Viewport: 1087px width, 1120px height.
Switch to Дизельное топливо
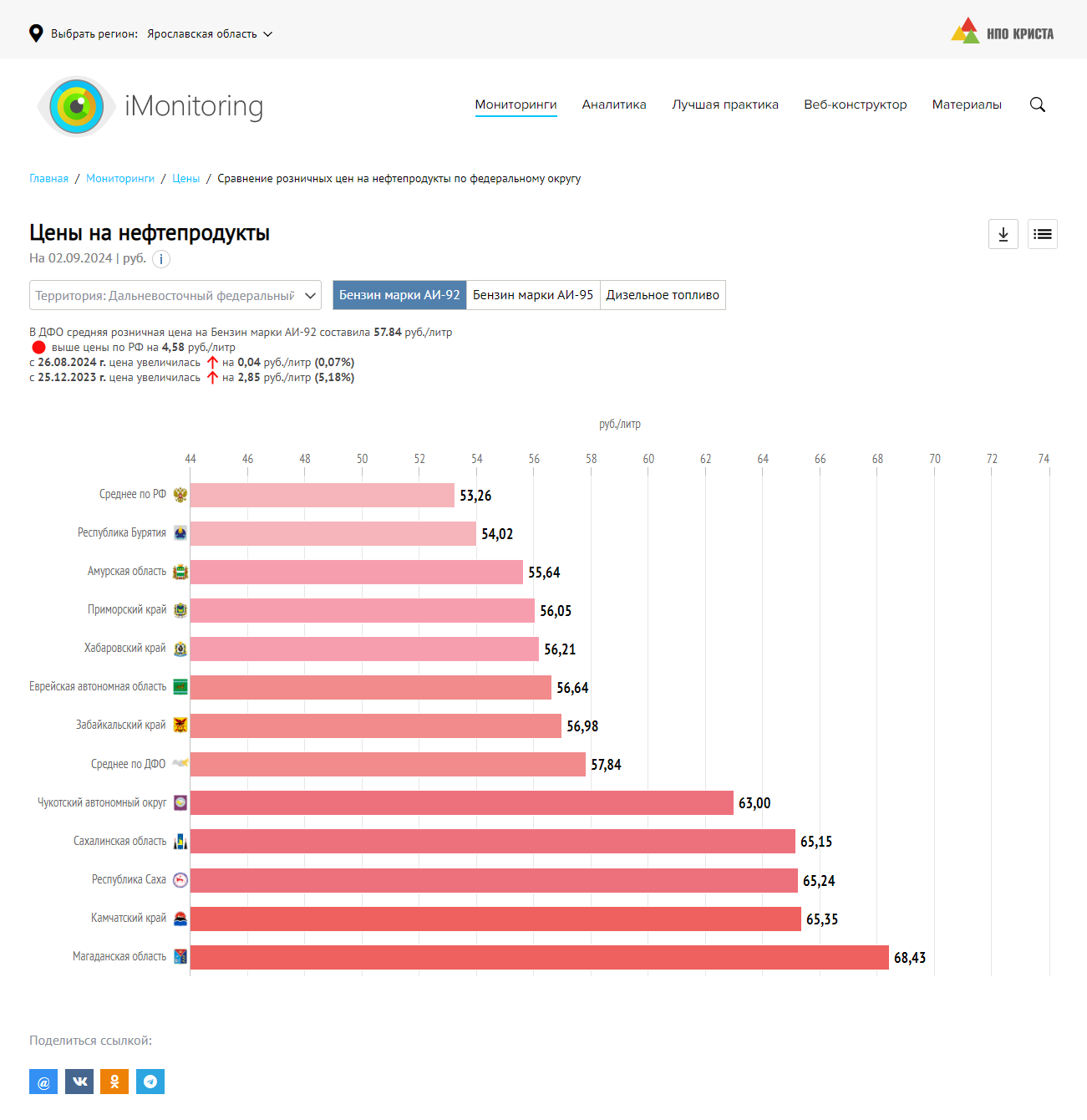pyautogui.click(x=663, y=295)
